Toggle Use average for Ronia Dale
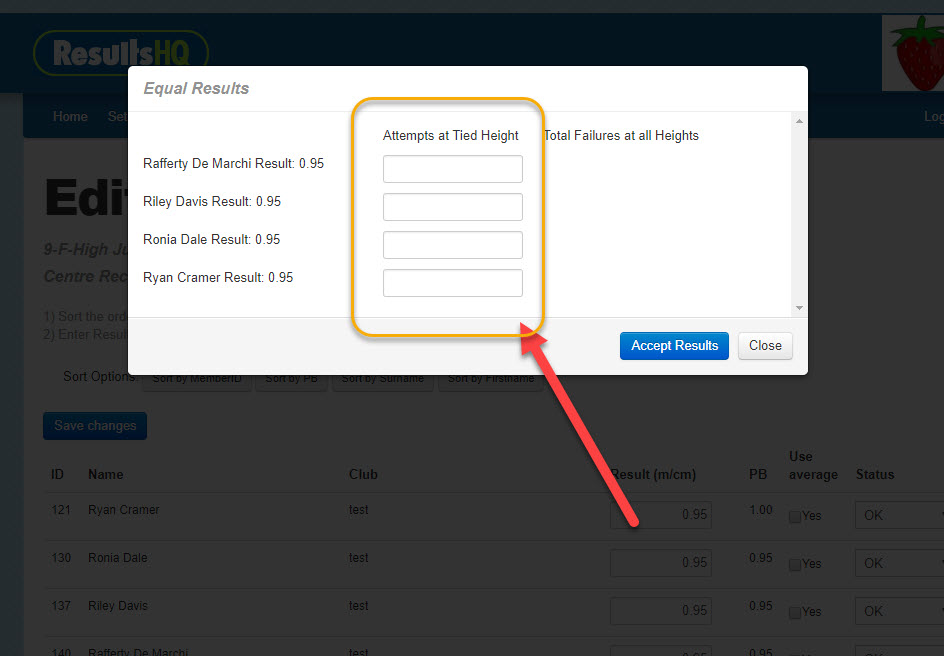This screenshot has height=656, width=944. pyautogui.click(x=795, y=565)
